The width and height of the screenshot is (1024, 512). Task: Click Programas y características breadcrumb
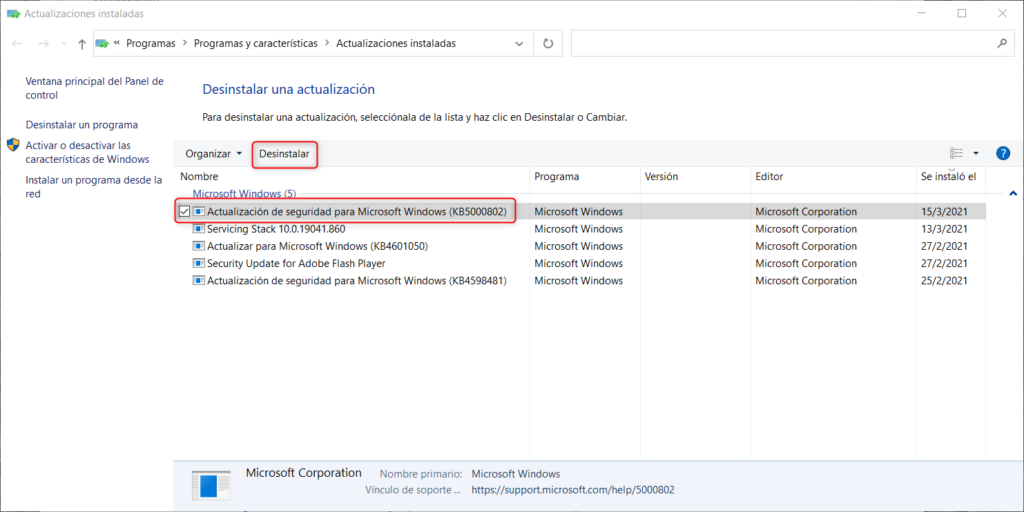tap(256, 44)
